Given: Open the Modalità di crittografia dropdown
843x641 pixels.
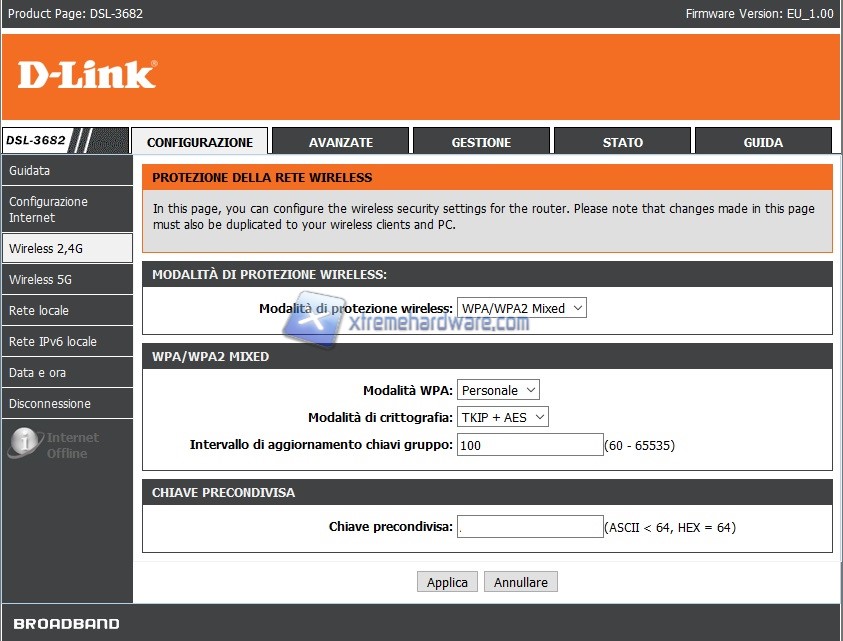Looking at the screenshot, I should click(503, 417).
